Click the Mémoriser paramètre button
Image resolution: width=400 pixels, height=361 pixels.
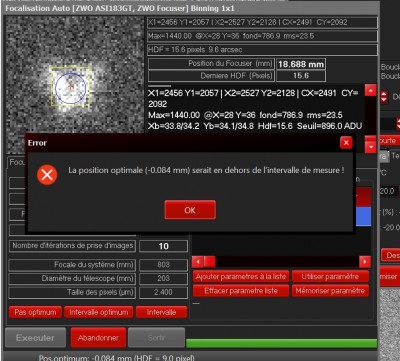330,291
